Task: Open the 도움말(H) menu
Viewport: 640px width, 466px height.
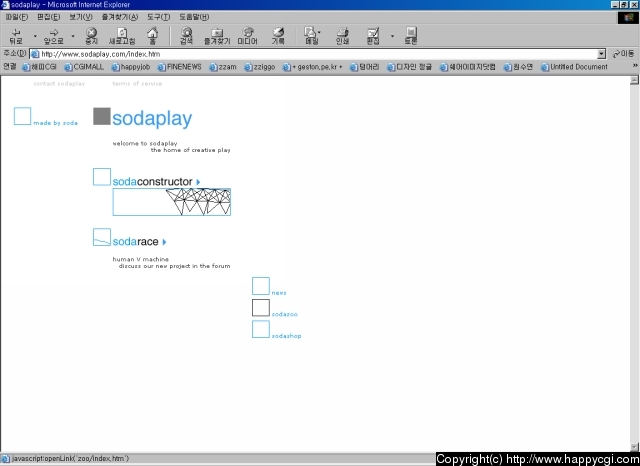Action: pos(194,17)
